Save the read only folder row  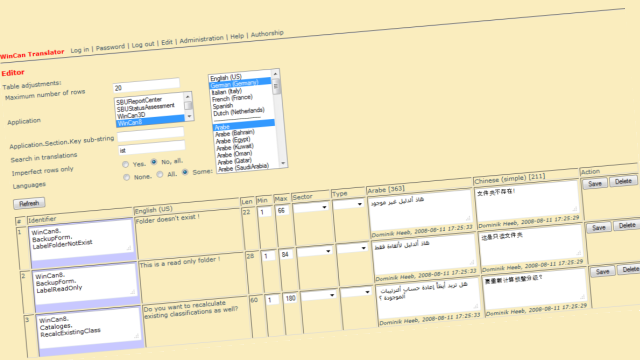pos(598,227)
